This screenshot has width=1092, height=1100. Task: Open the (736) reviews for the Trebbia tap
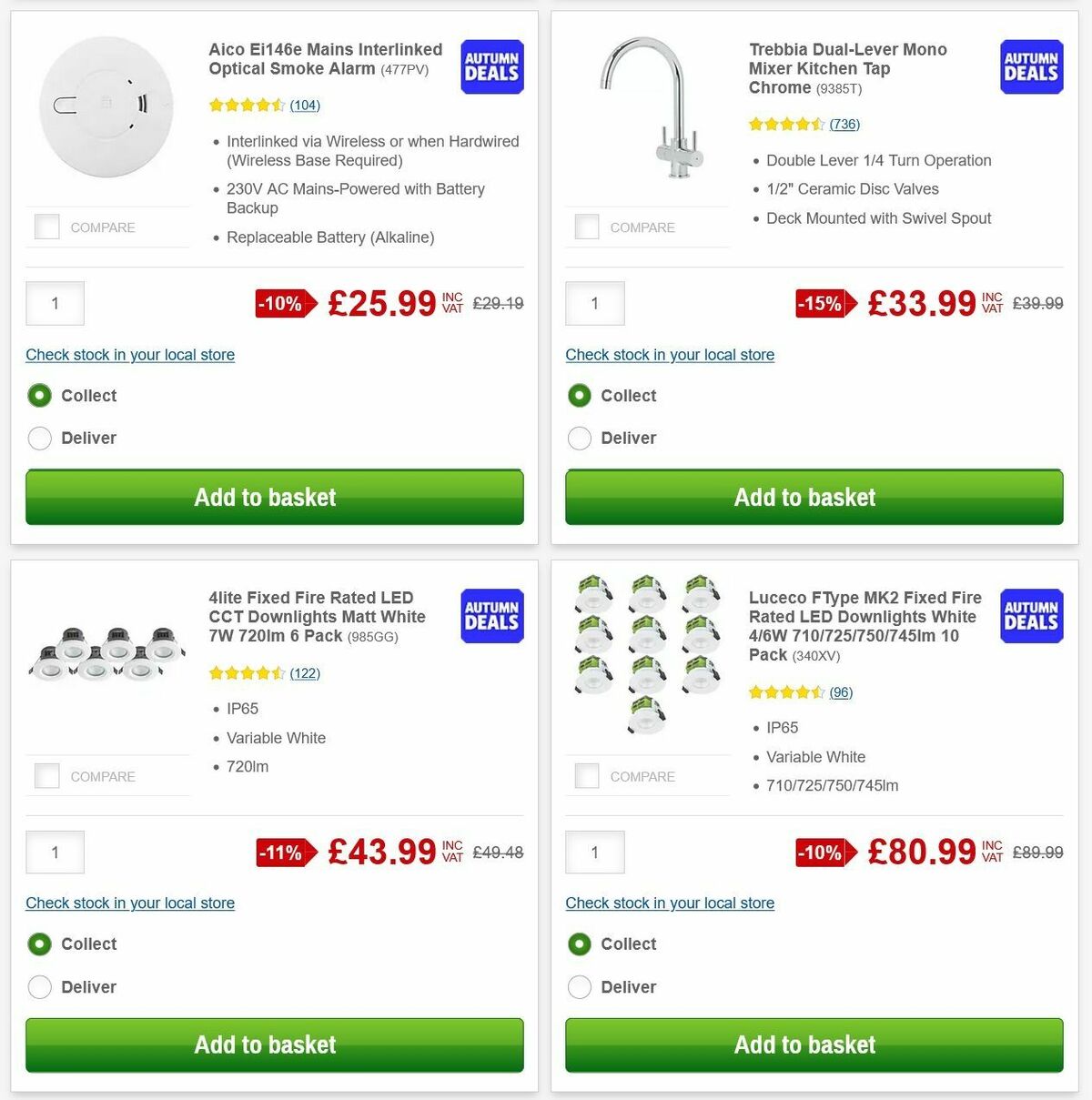pyautogui.click(x=844, y=124)
